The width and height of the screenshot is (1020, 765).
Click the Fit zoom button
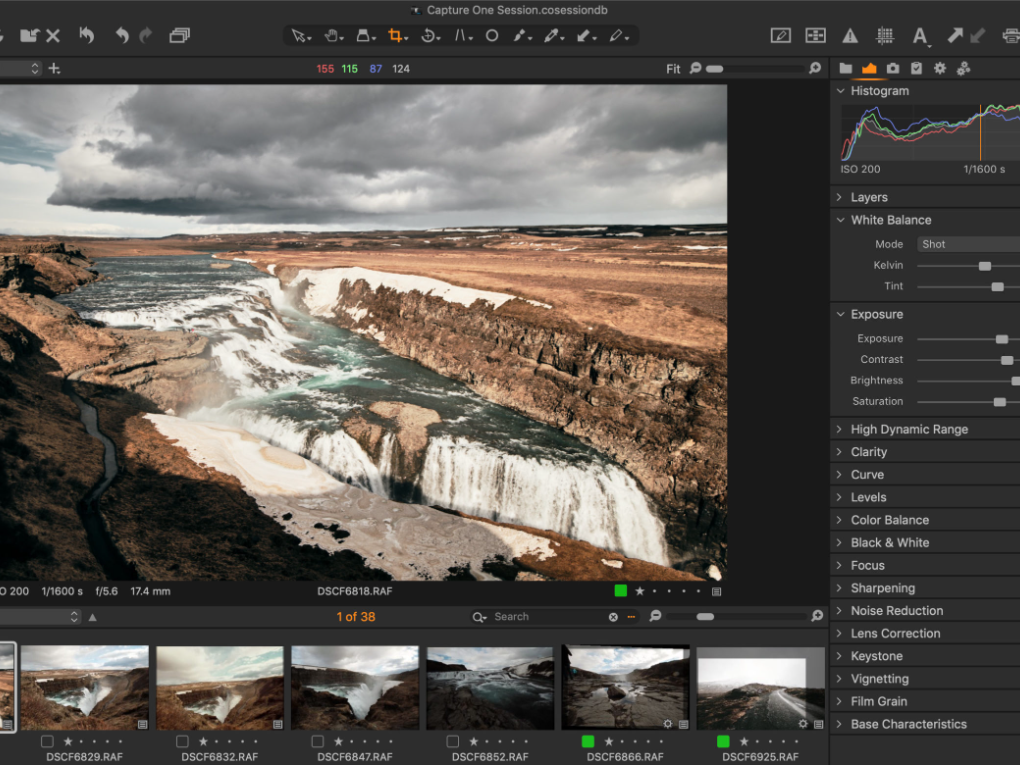[673, 69]
